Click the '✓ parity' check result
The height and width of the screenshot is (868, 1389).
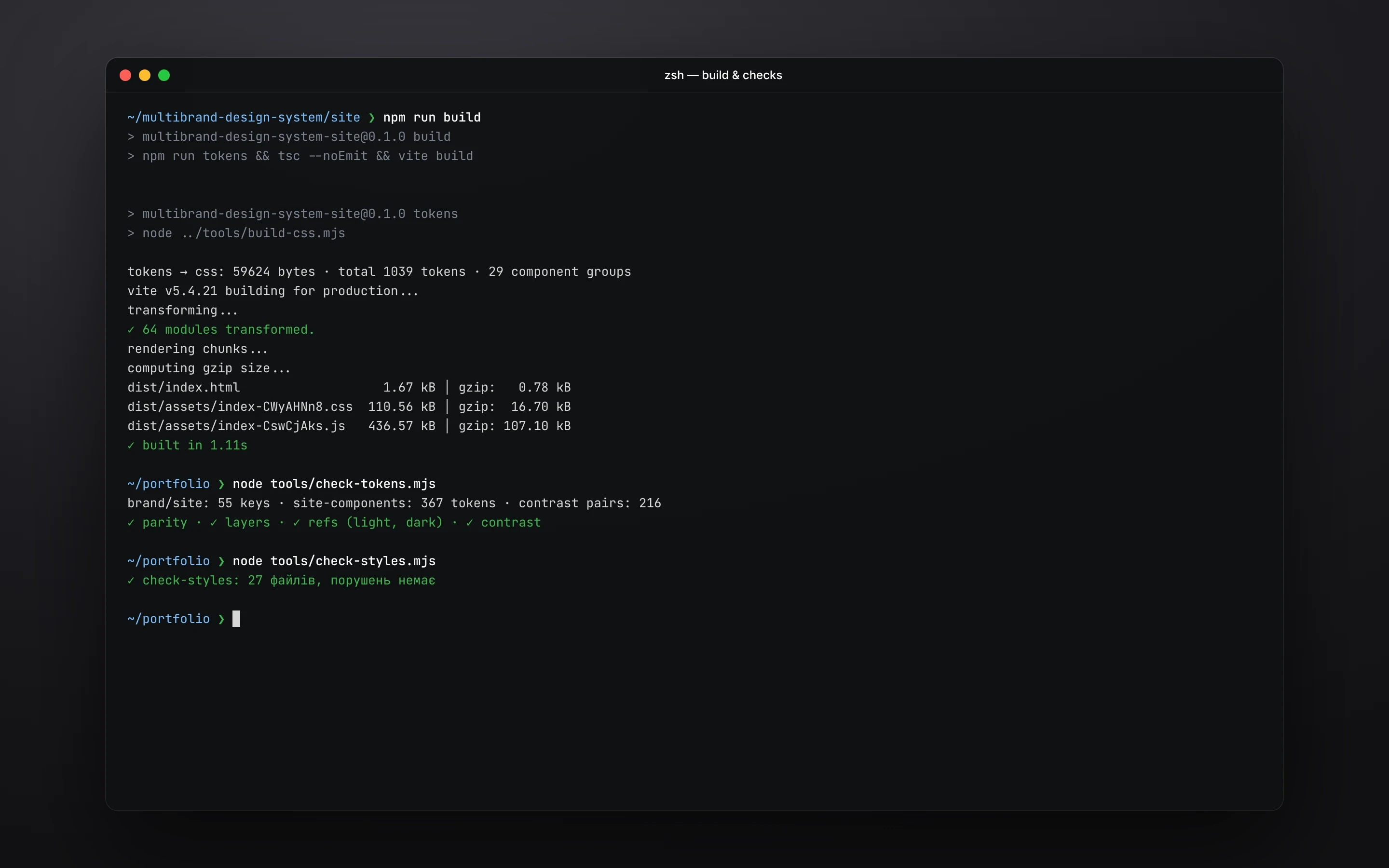157,522
